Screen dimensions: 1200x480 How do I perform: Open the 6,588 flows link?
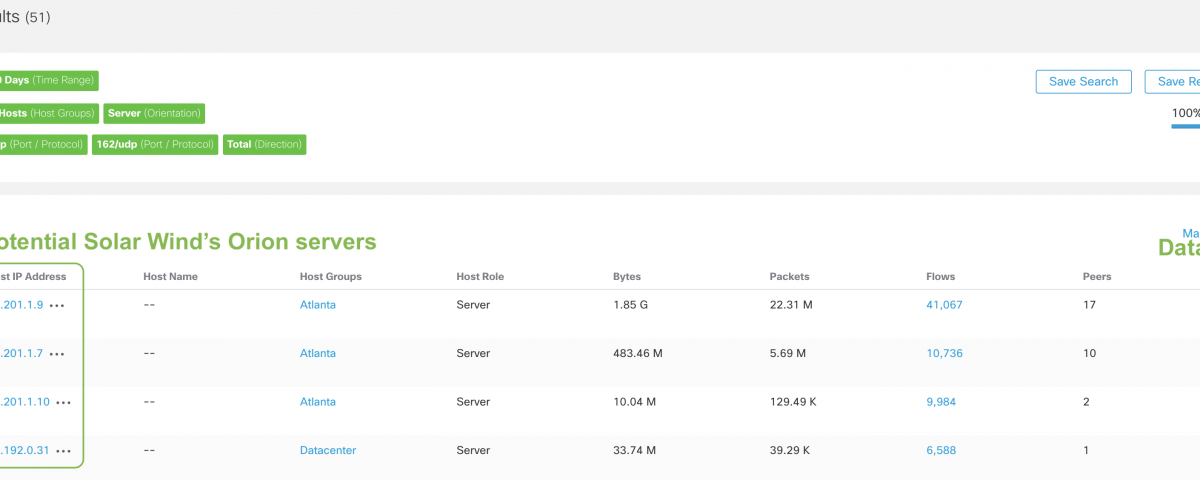[941, 451]
